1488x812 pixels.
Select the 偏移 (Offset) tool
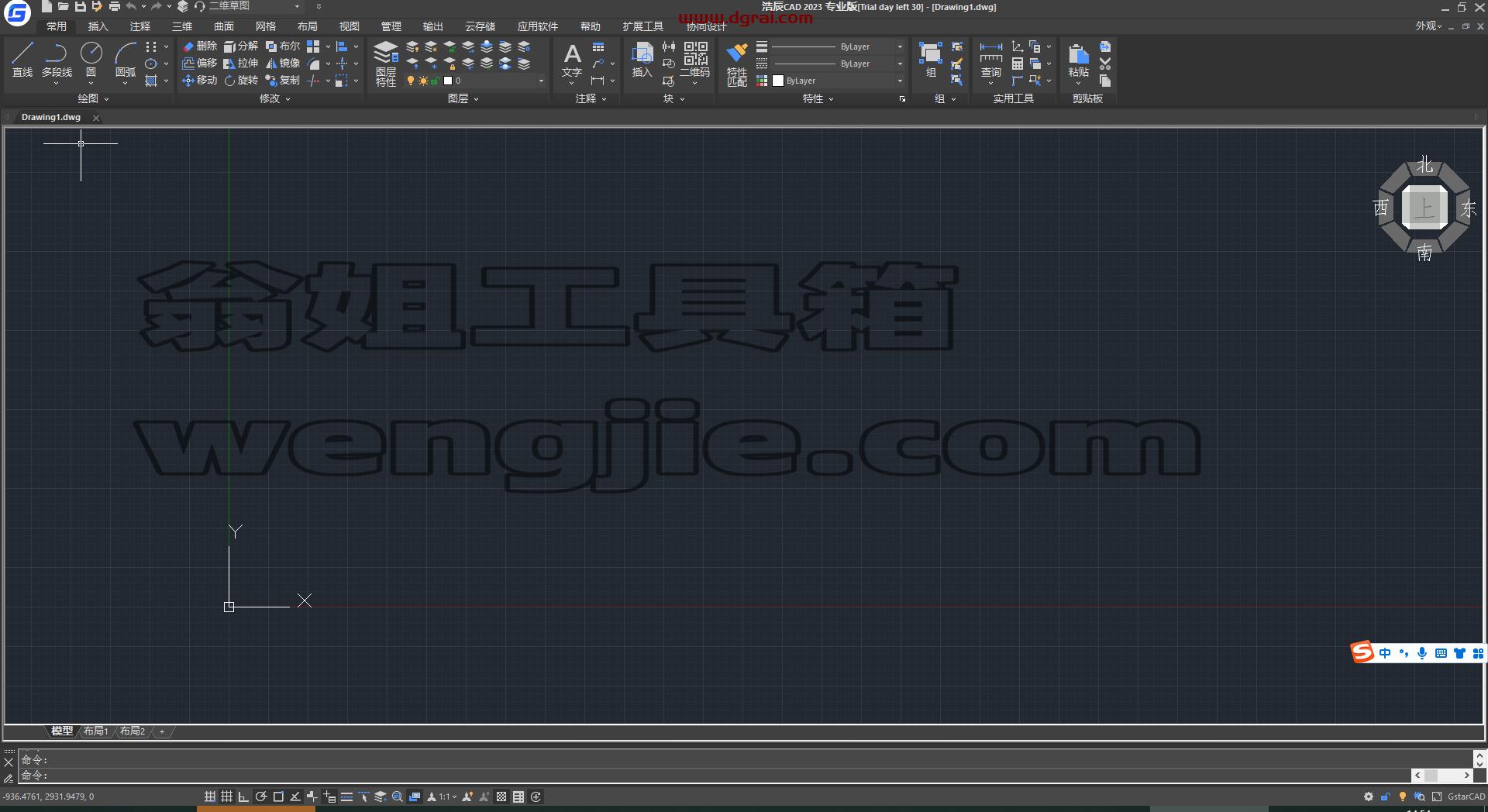coord(200,64)
